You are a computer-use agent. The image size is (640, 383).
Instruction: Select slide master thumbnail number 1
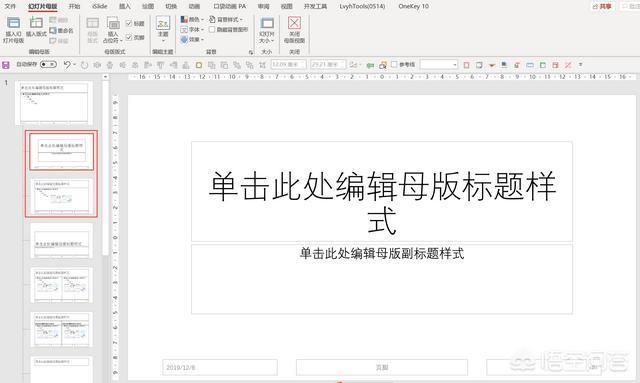54,103
